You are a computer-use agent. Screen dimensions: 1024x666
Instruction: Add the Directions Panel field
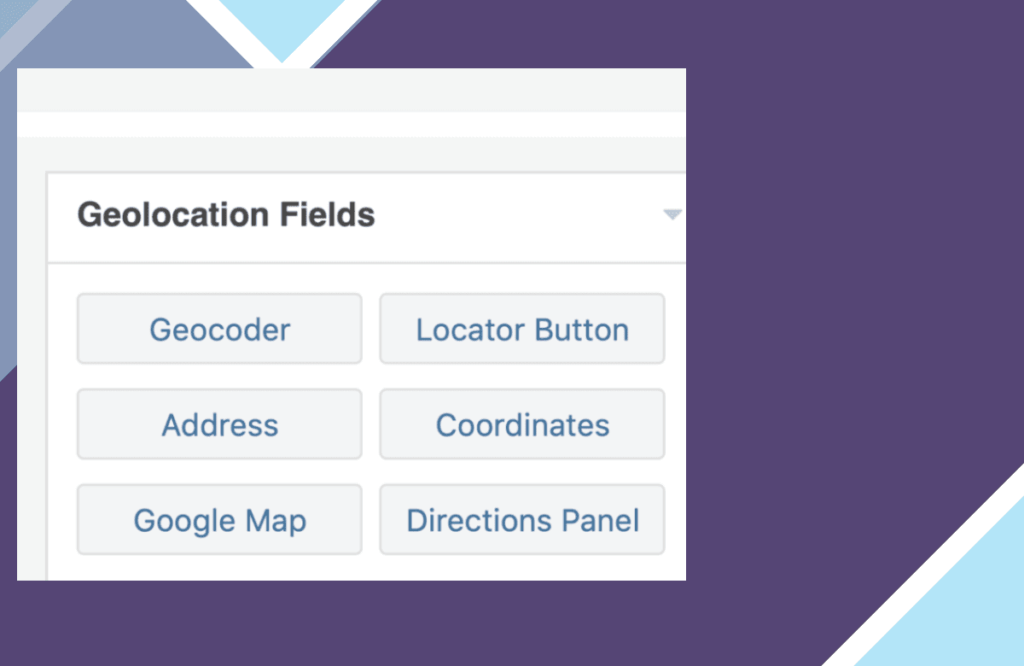[522, 520]
